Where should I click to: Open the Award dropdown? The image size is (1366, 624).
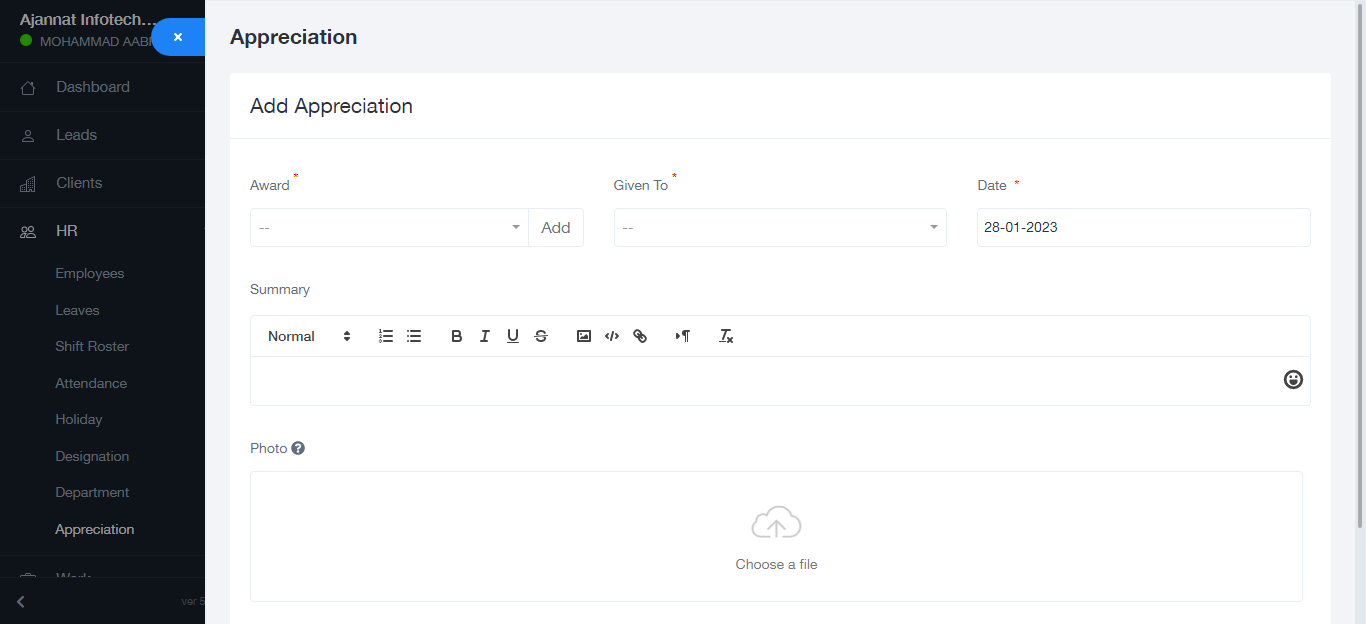(x=389, y=228)
